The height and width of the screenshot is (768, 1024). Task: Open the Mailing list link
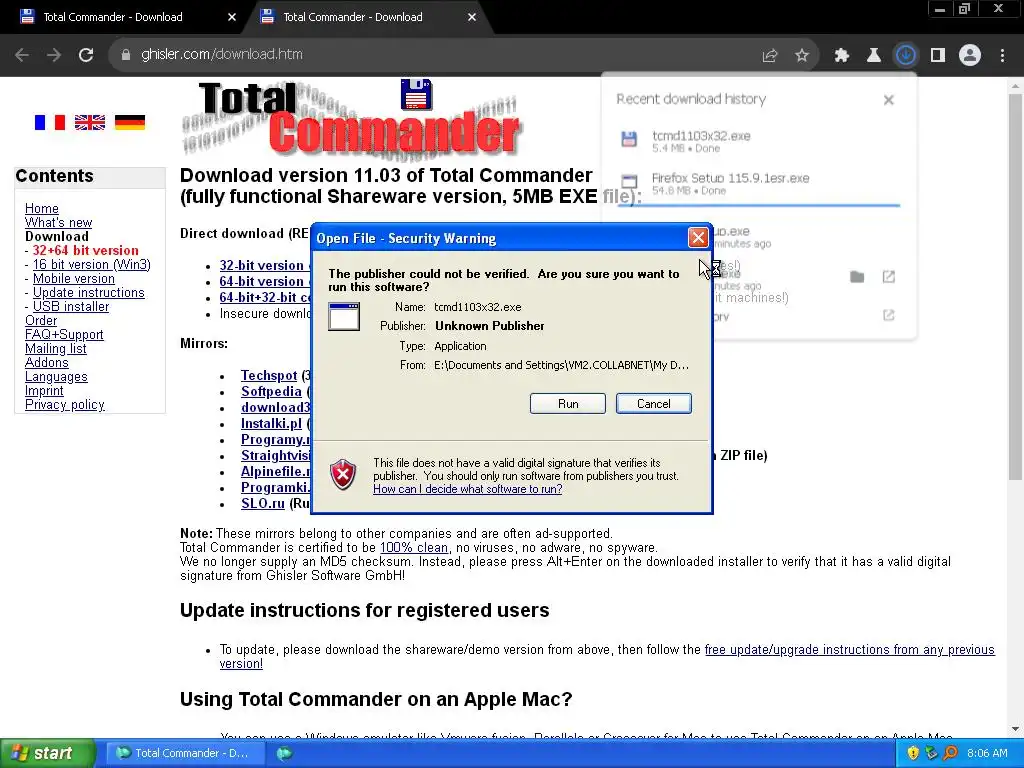[56, 349]
